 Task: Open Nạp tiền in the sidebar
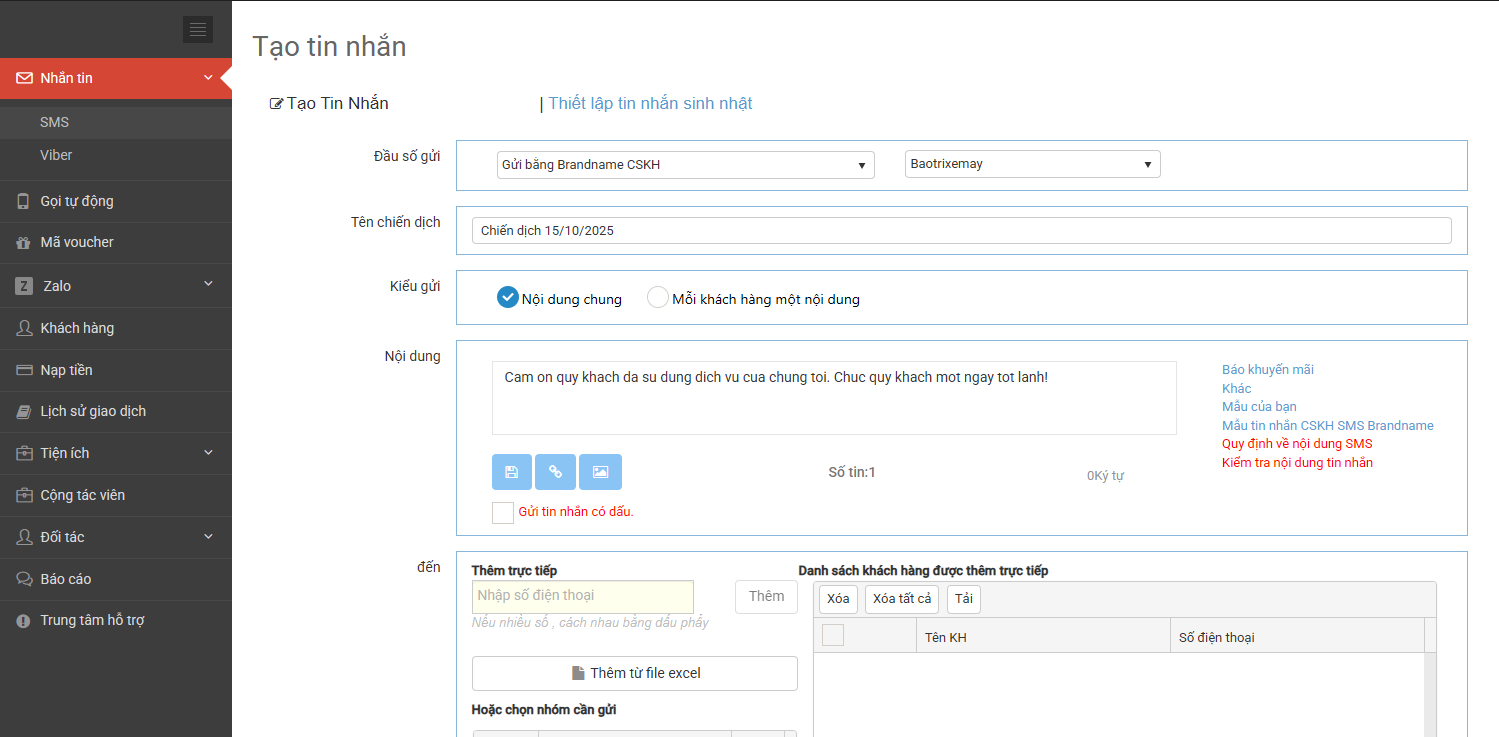tap(66, 370)
